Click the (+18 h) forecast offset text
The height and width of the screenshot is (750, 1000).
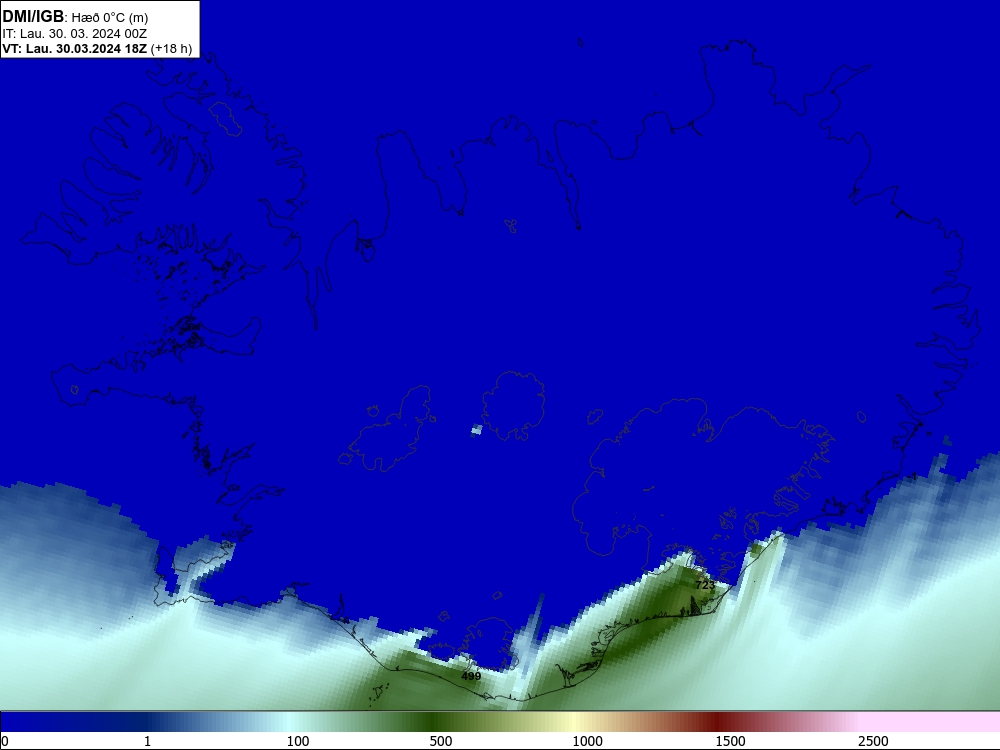171,48
